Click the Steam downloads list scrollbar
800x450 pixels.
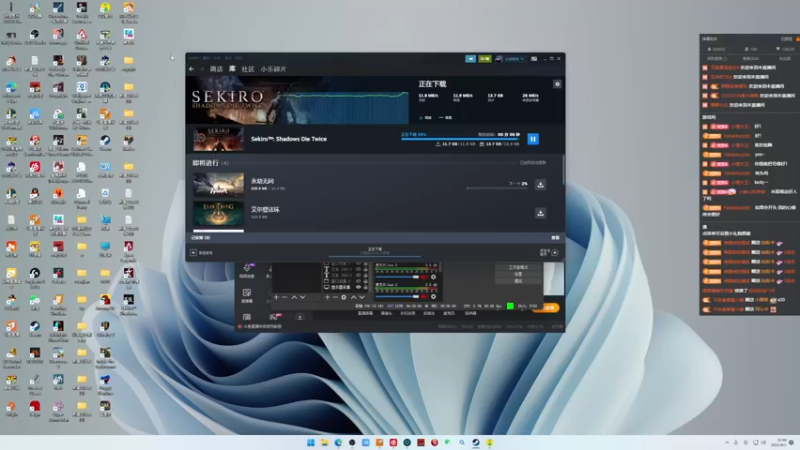[563, 170]
